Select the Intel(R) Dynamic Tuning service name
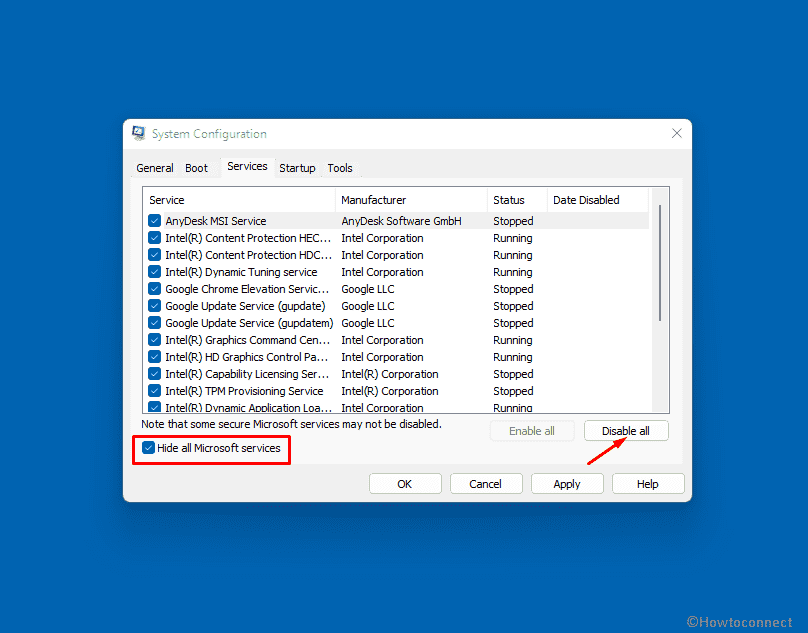 pos(241,272)
